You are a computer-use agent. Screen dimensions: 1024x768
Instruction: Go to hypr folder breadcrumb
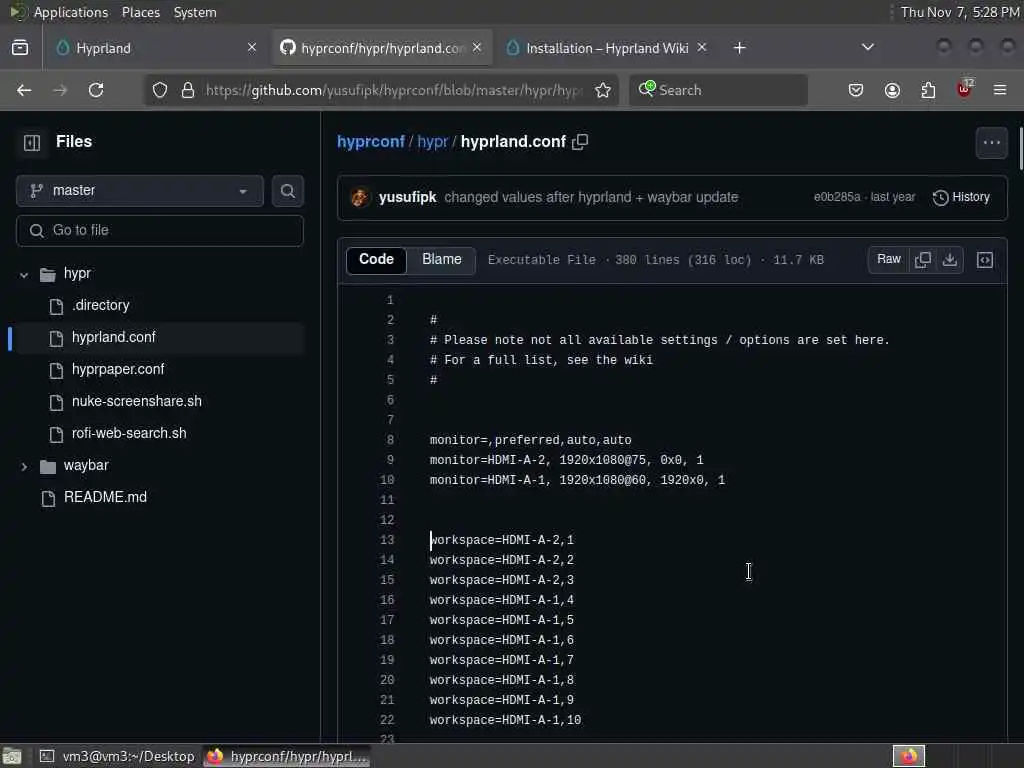click(432, 142)
